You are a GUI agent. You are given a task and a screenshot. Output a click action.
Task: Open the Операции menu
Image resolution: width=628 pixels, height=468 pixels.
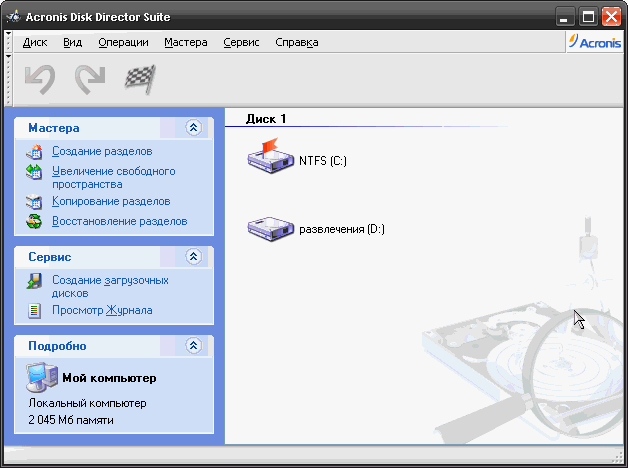click(123, 42)
